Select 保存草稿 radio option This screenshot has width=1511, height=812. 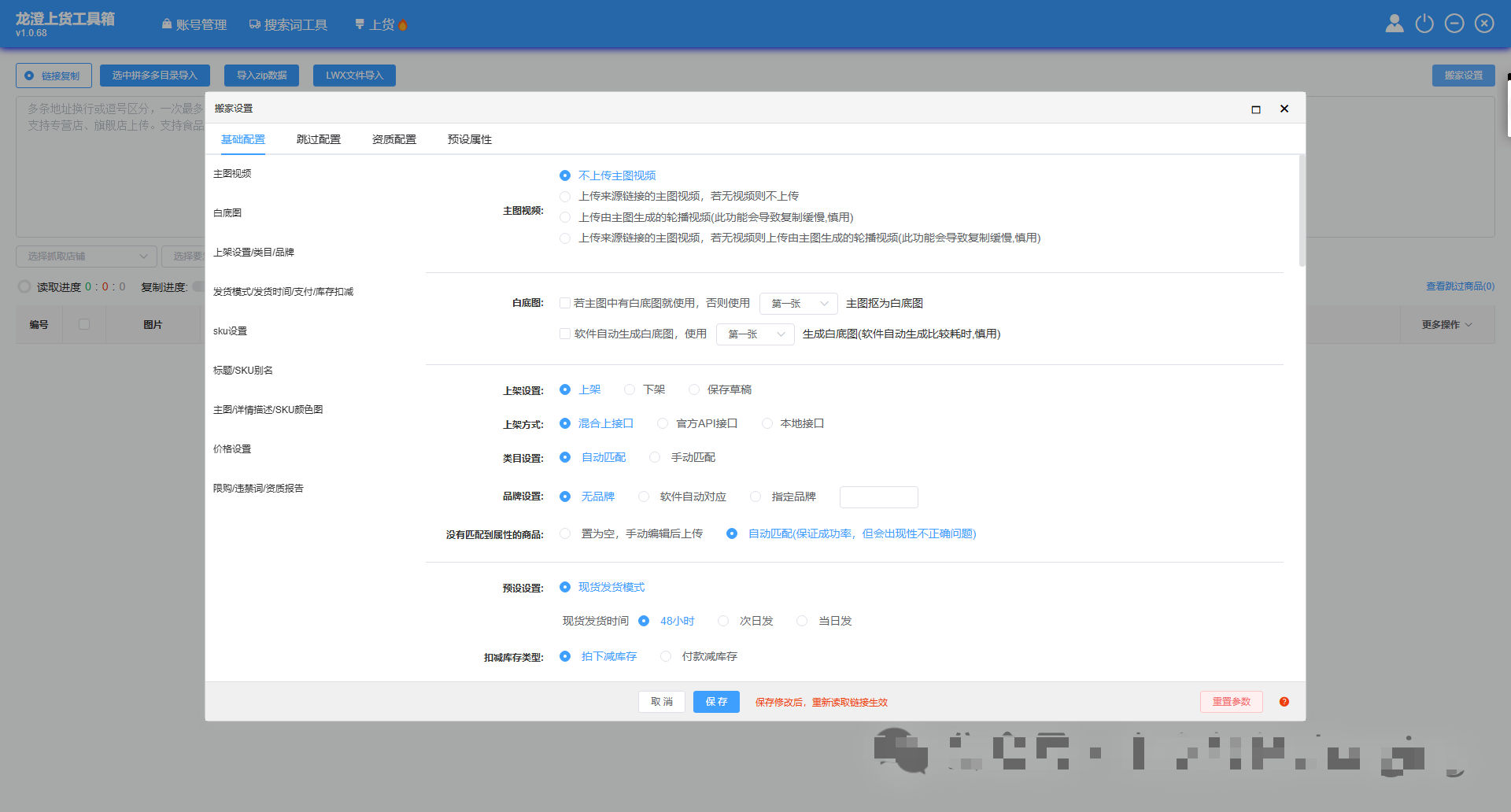click(x=694, y=389)
